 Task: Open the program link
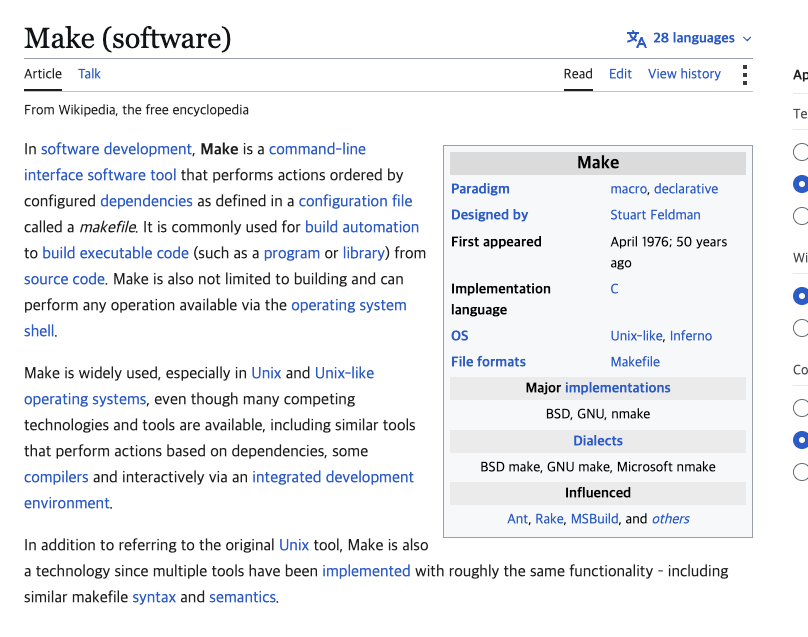click(x=292, y=253)
